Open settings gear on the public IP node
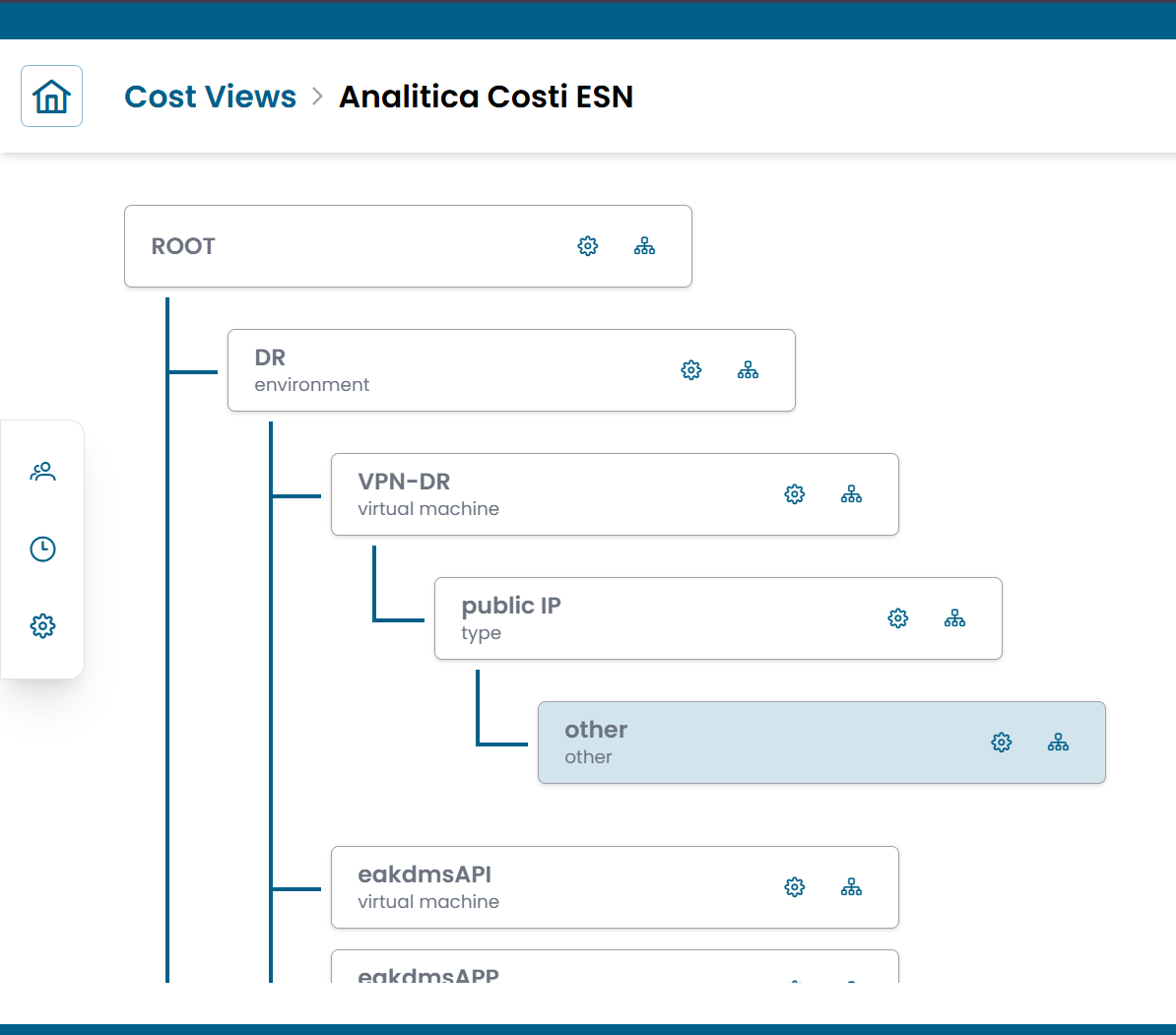The height and width of the screenshot is (1035, 1176). 898,618
